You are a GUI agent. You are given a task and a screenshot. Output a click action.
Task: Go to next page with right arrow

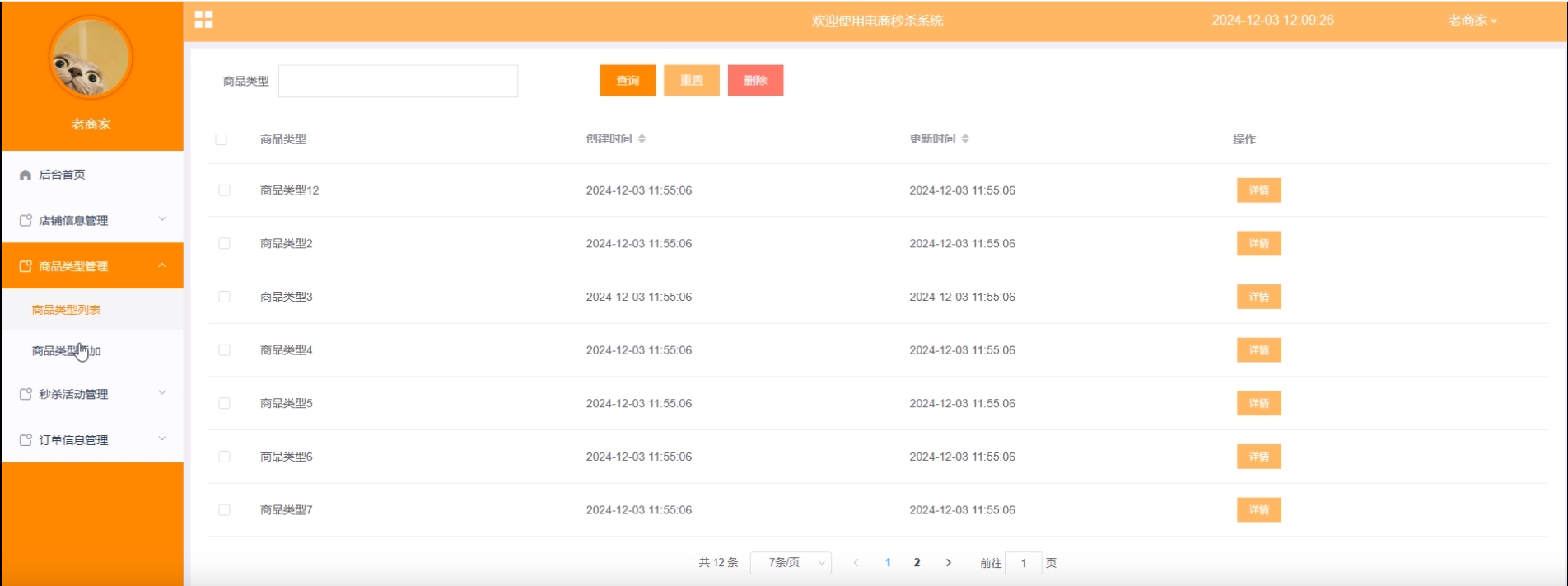pyautogui.click(x=949, y=563)
